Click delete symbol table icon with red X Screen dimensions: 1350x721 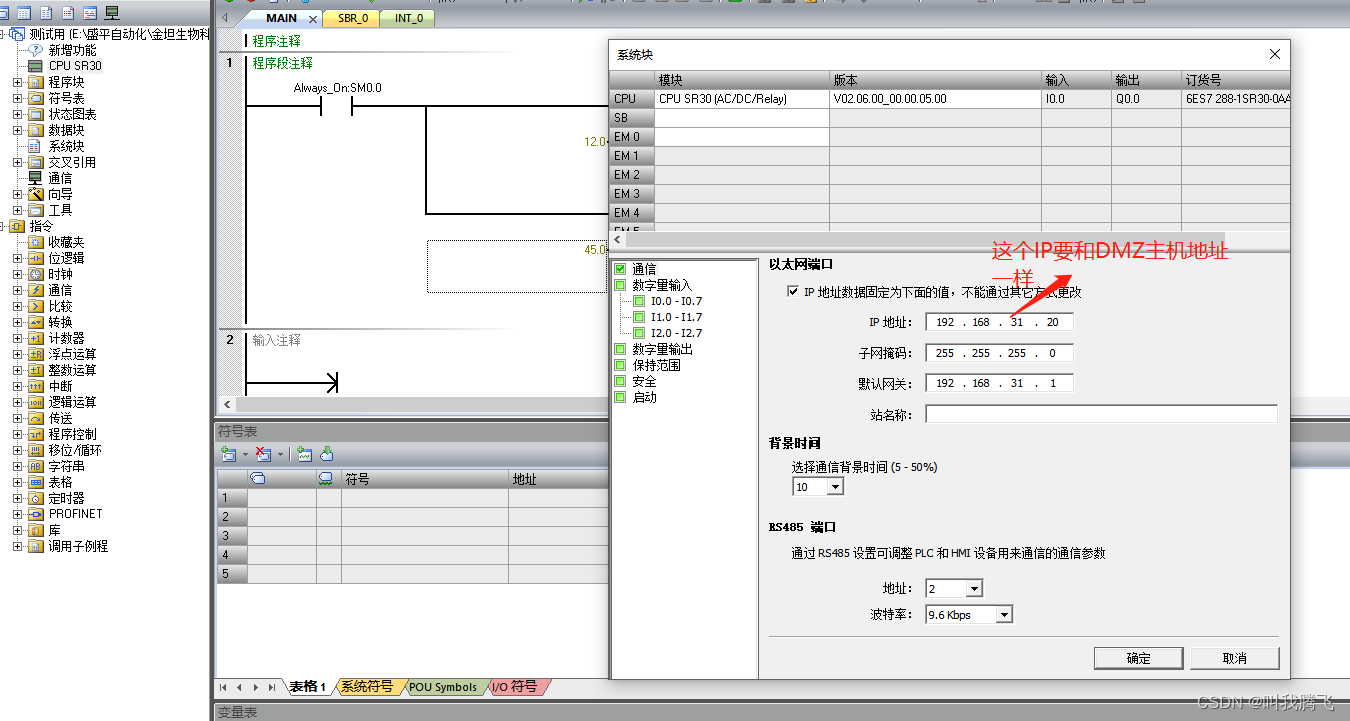pos(264,454)
